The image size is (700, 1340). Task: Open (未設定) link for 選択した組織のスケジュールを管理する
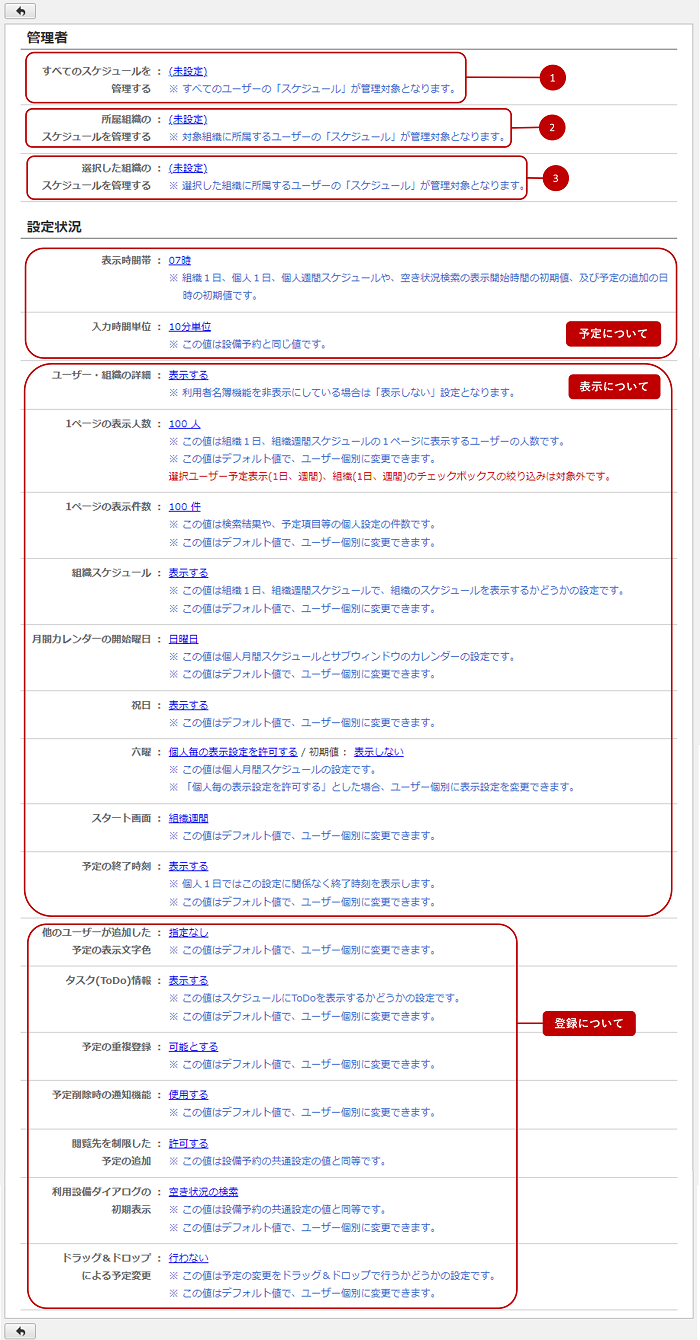click(x=188, y=167)
